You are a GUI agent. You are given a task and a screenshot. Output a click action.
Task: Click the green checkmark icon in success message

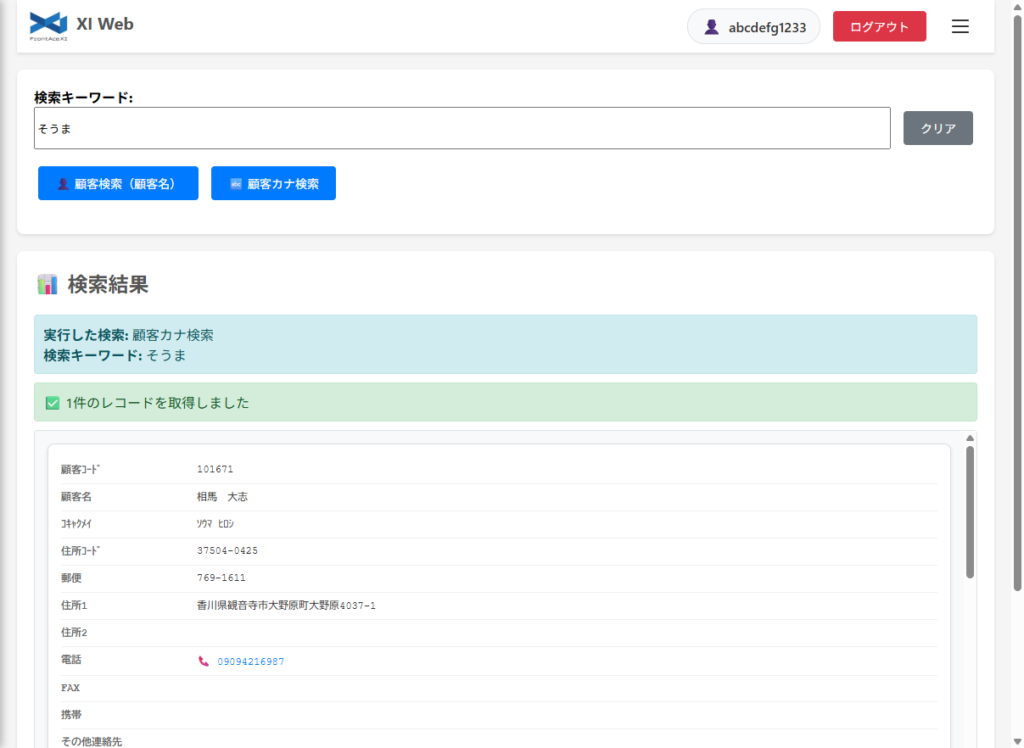click(x=53, y=403)
